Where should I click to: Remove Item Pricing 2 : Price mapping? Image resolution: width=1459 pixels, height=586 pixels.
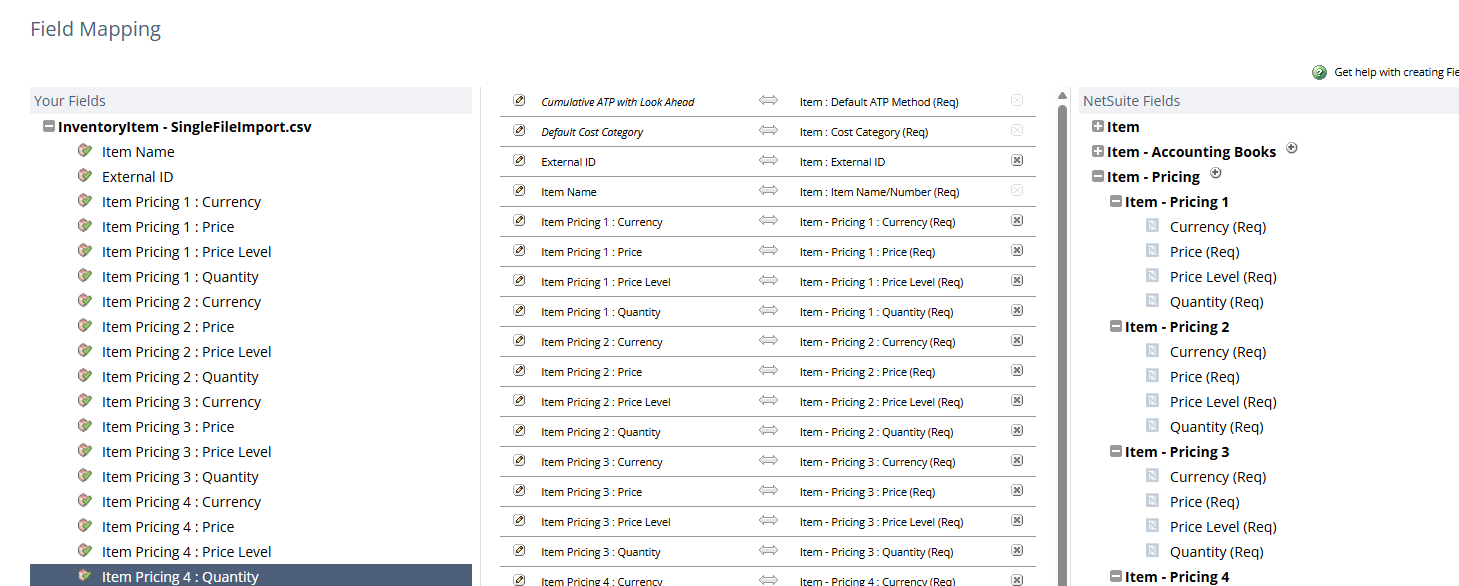(1017, 370)
